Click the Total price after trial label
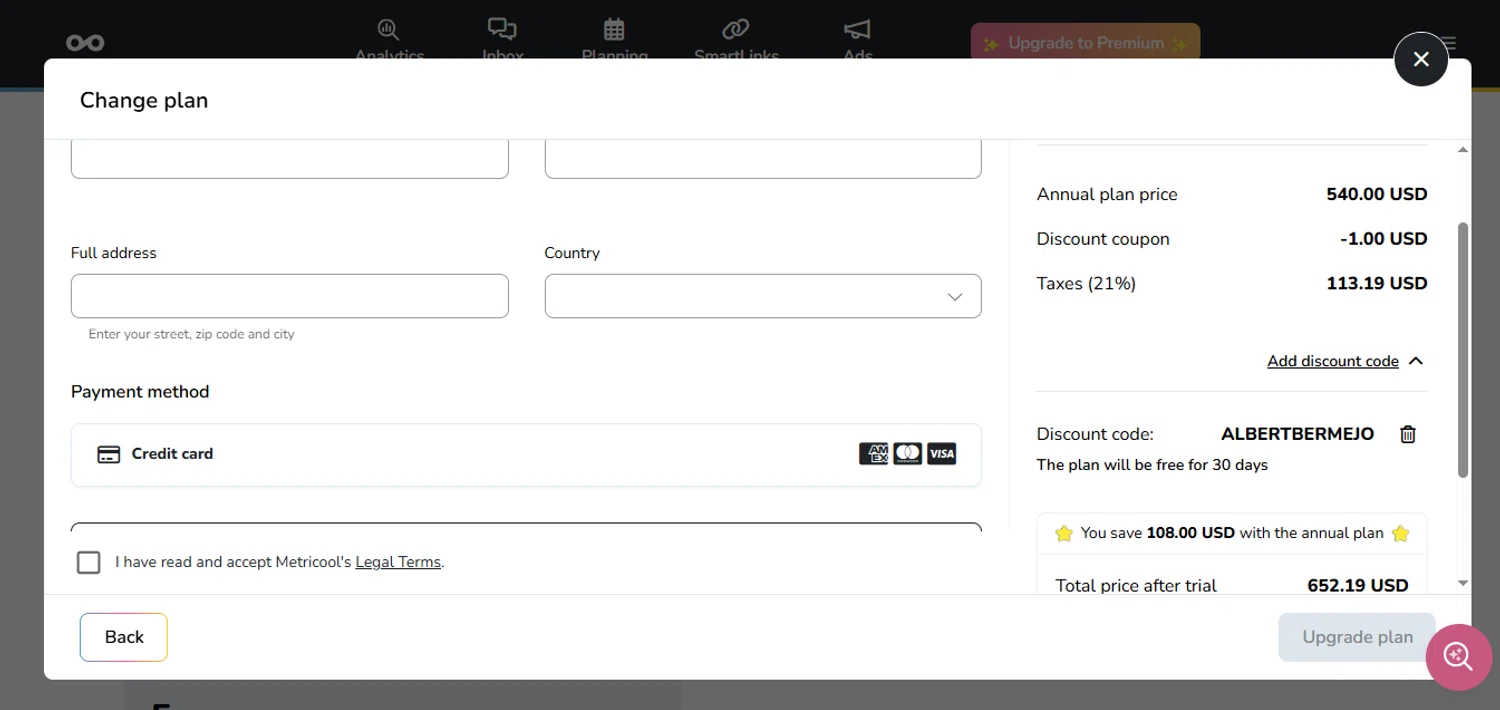 click(1136, 586)
